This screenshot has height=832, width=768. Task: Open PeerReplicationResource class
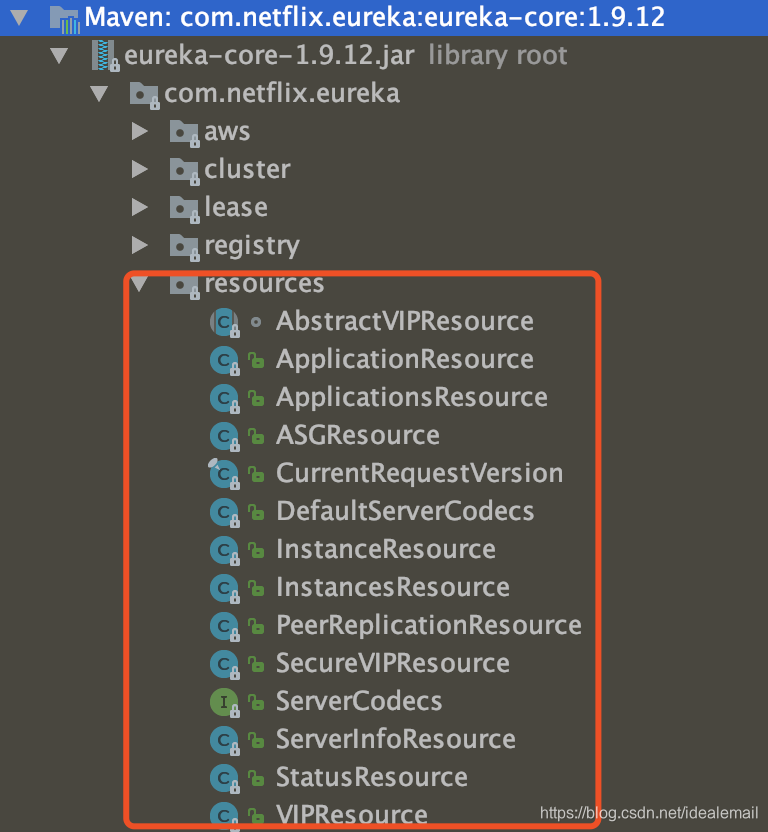(429, 626)
